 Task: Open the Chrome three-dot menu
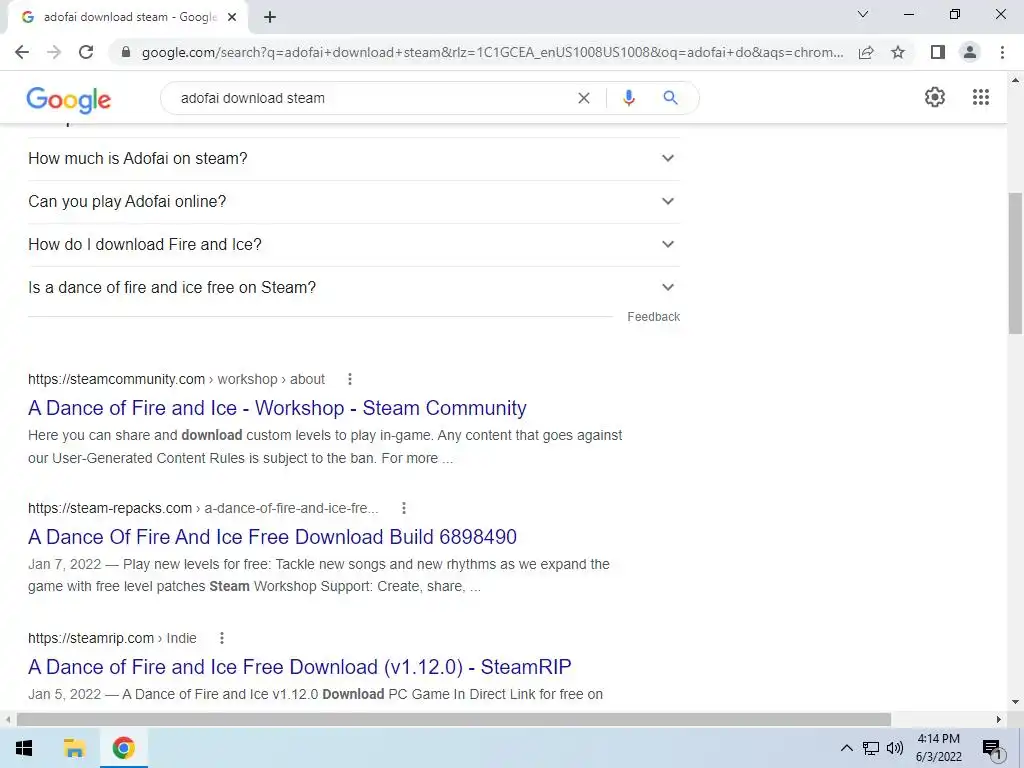1002,52
